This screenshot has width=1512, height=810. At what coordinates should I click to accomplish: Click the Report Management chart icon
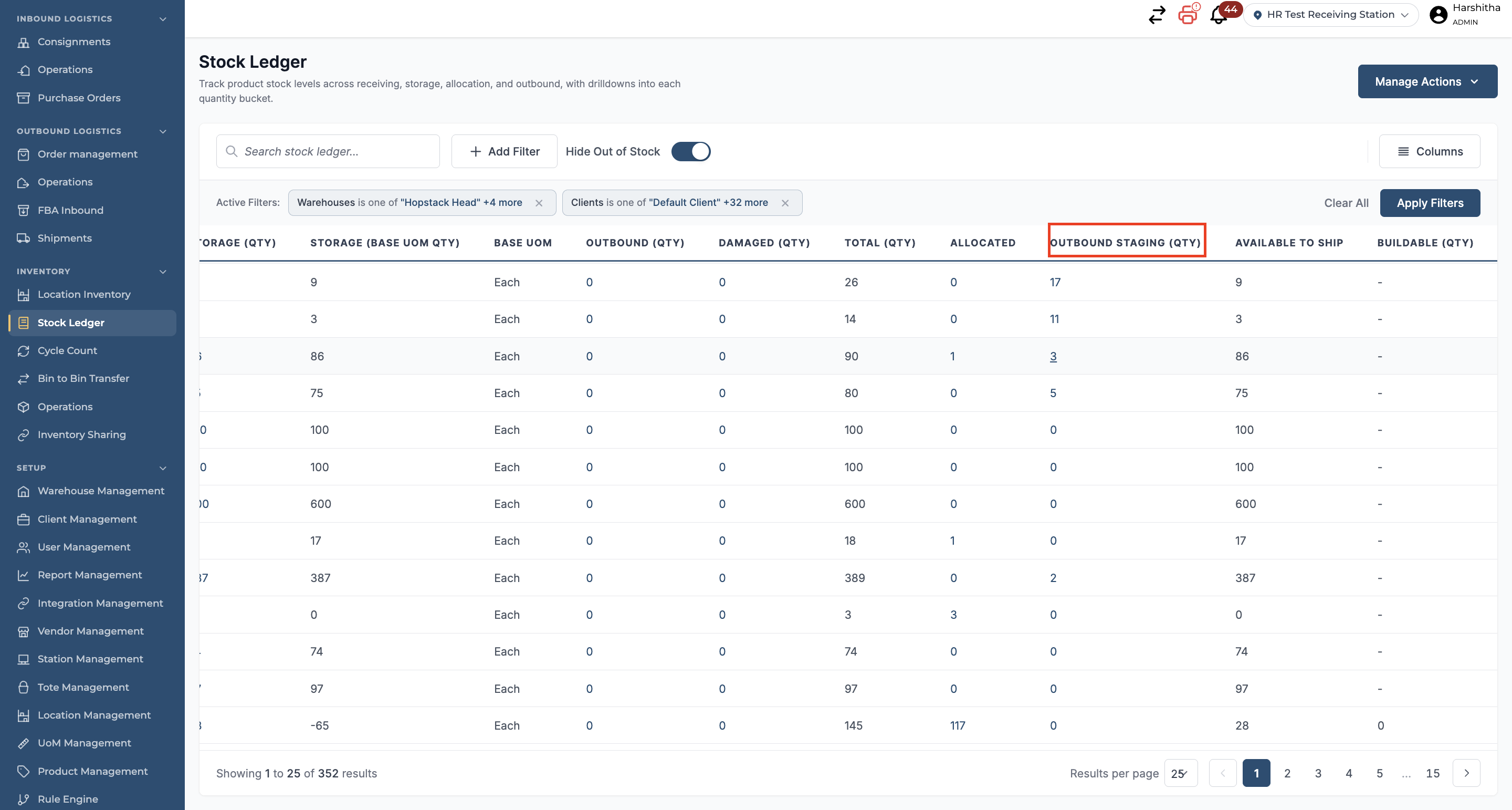[x=24, y=575]
